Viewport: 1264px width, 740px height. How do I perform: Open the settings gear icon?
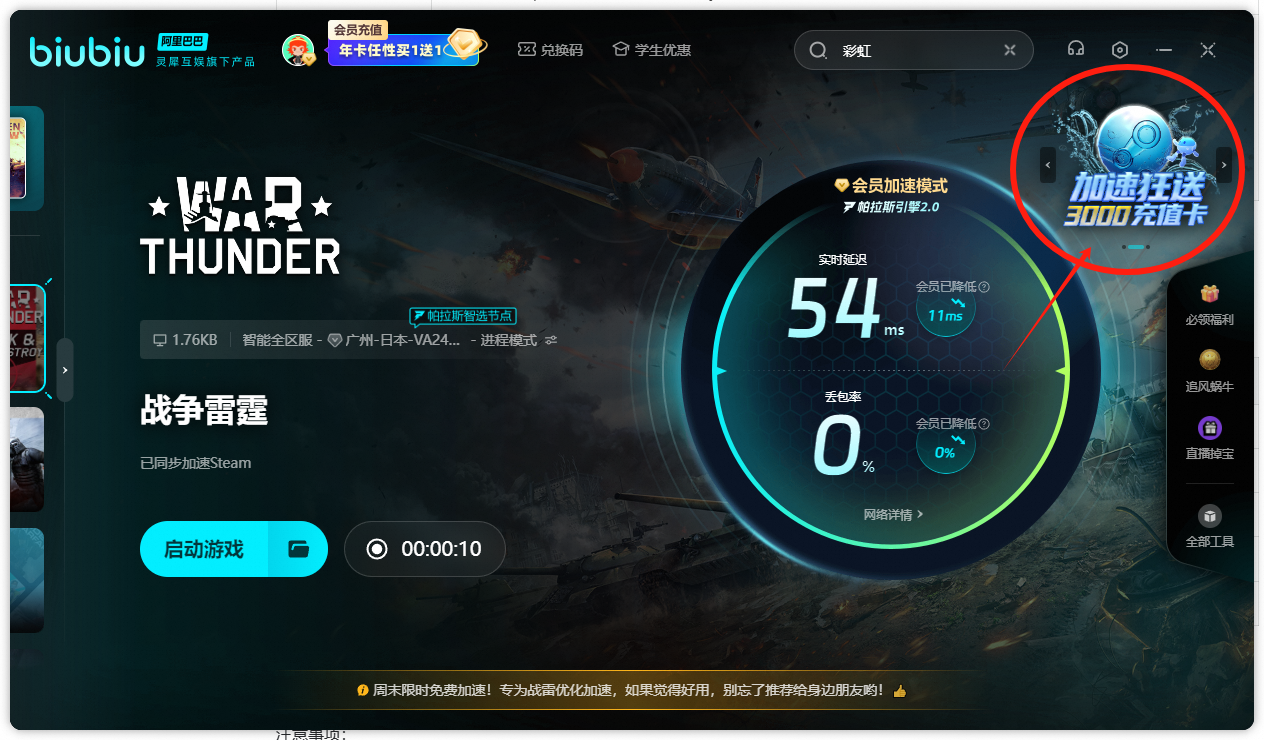point(1119,48)
